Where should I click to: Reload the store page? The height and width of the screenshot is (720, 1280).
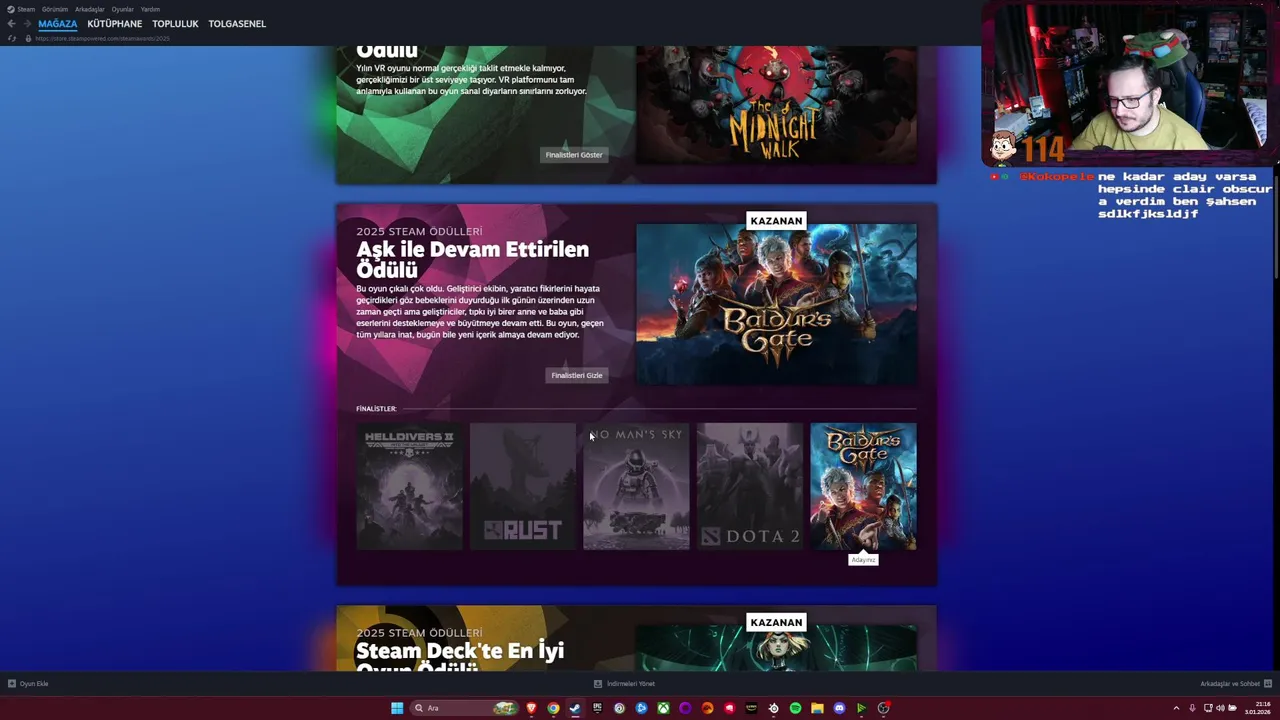click(x=12, y=38)
